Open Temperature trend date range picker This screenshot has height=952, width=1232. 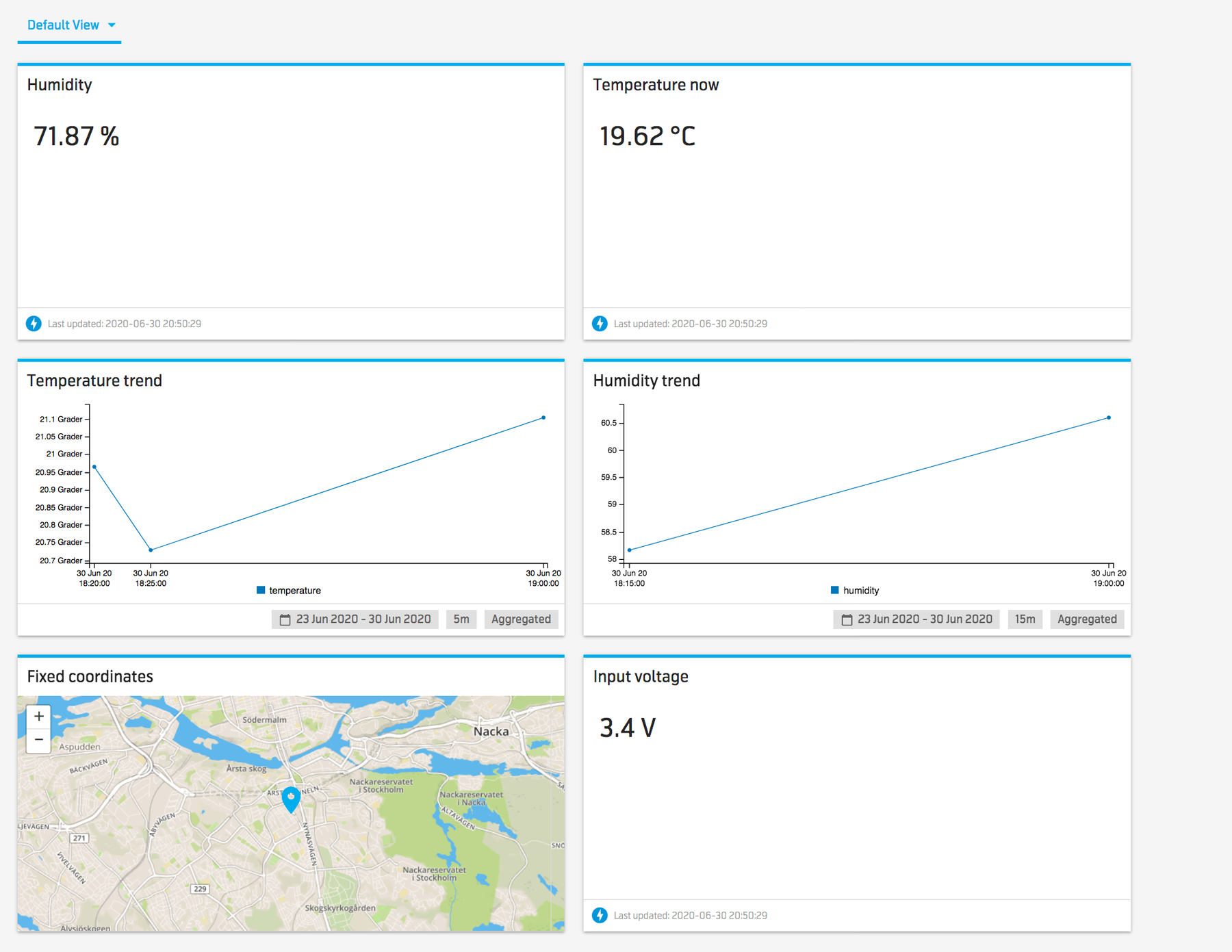click(355, 619)
